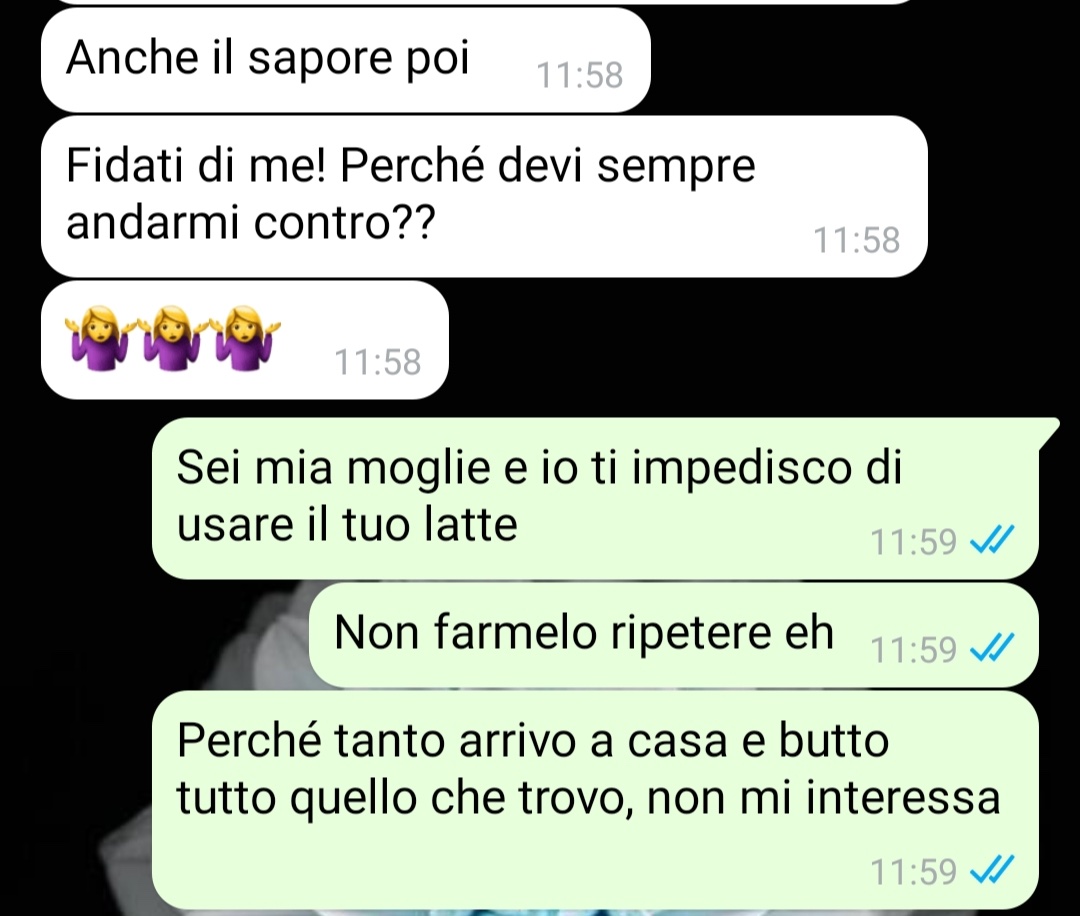Tap 11:58 timestamp beside the emojis
The width and height of the screenshot is (1080, 916).
[377, 362]
